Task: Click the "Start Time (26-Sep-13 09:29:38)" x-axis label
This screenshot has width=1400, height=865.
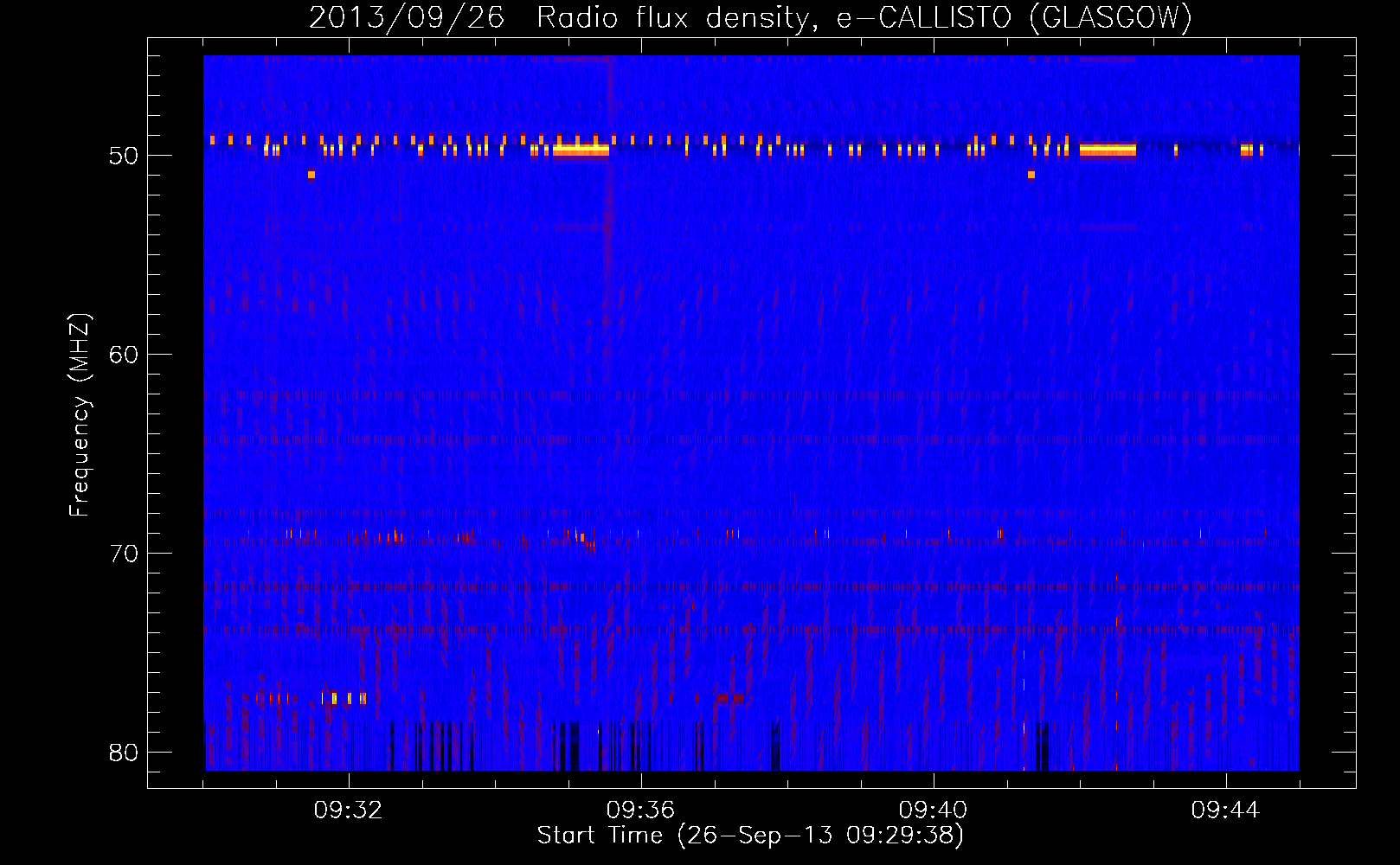Action: pyautogui.click(x=750, y=836)
